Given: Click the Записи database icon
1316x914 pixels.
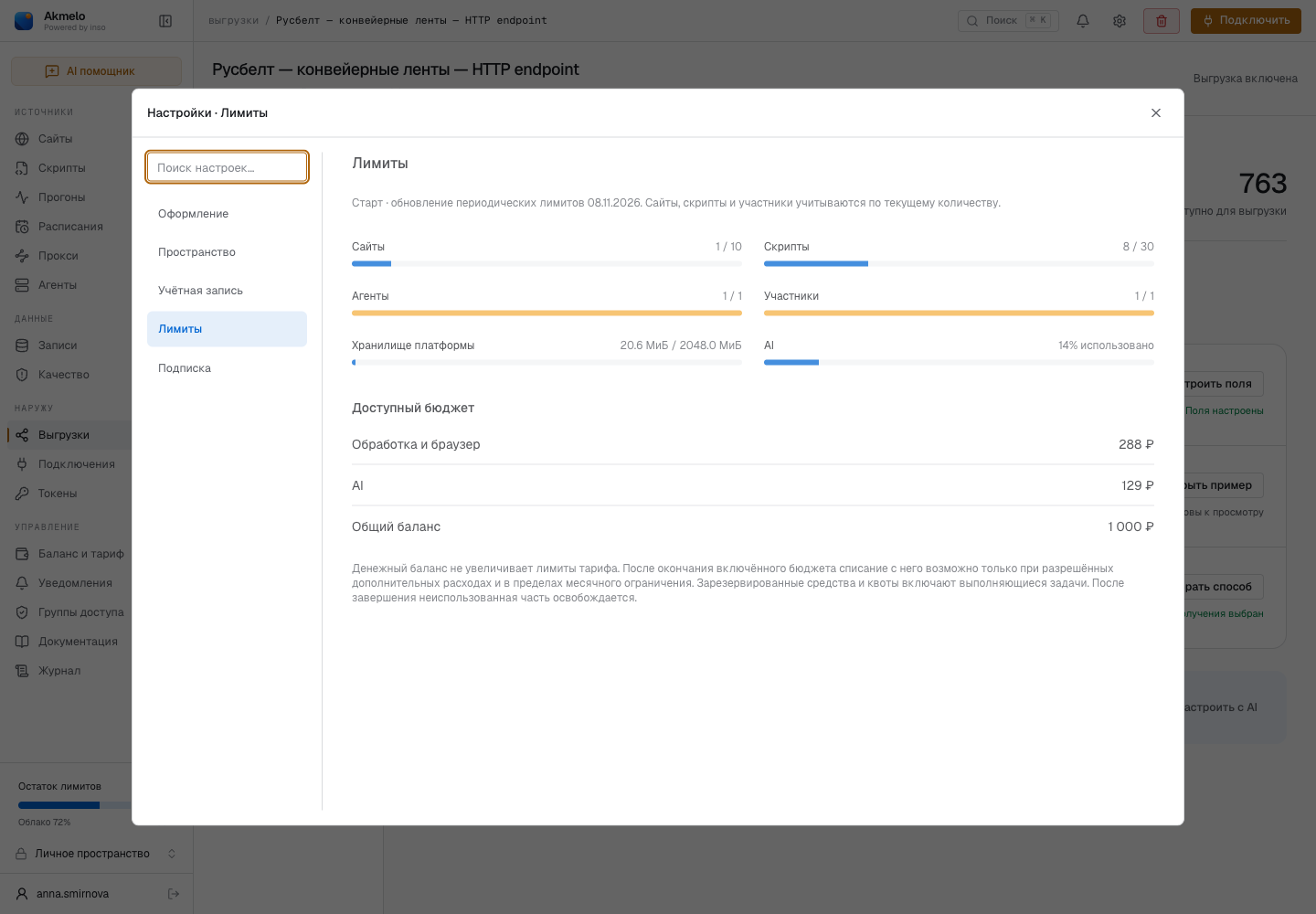Looking at the screenshot, I should tap(22, 345).
